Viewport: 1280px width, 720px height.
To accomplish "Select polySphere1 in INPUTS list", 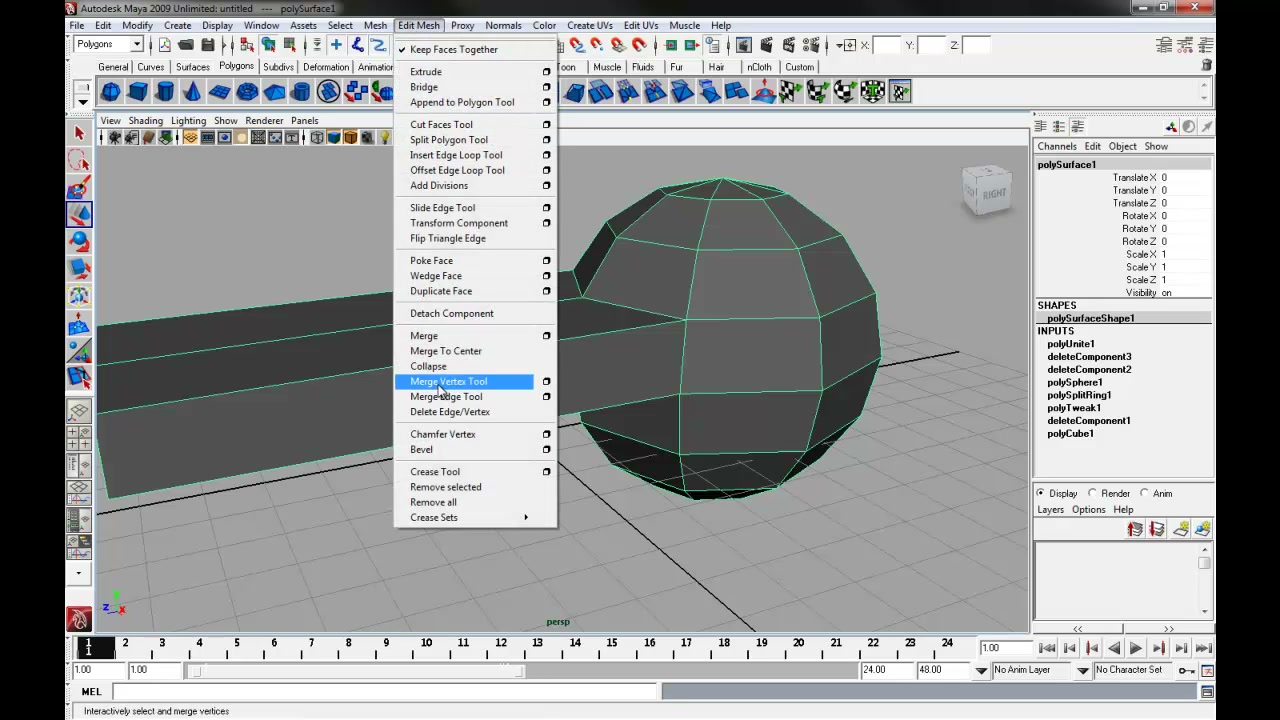I will (1075, 382).
